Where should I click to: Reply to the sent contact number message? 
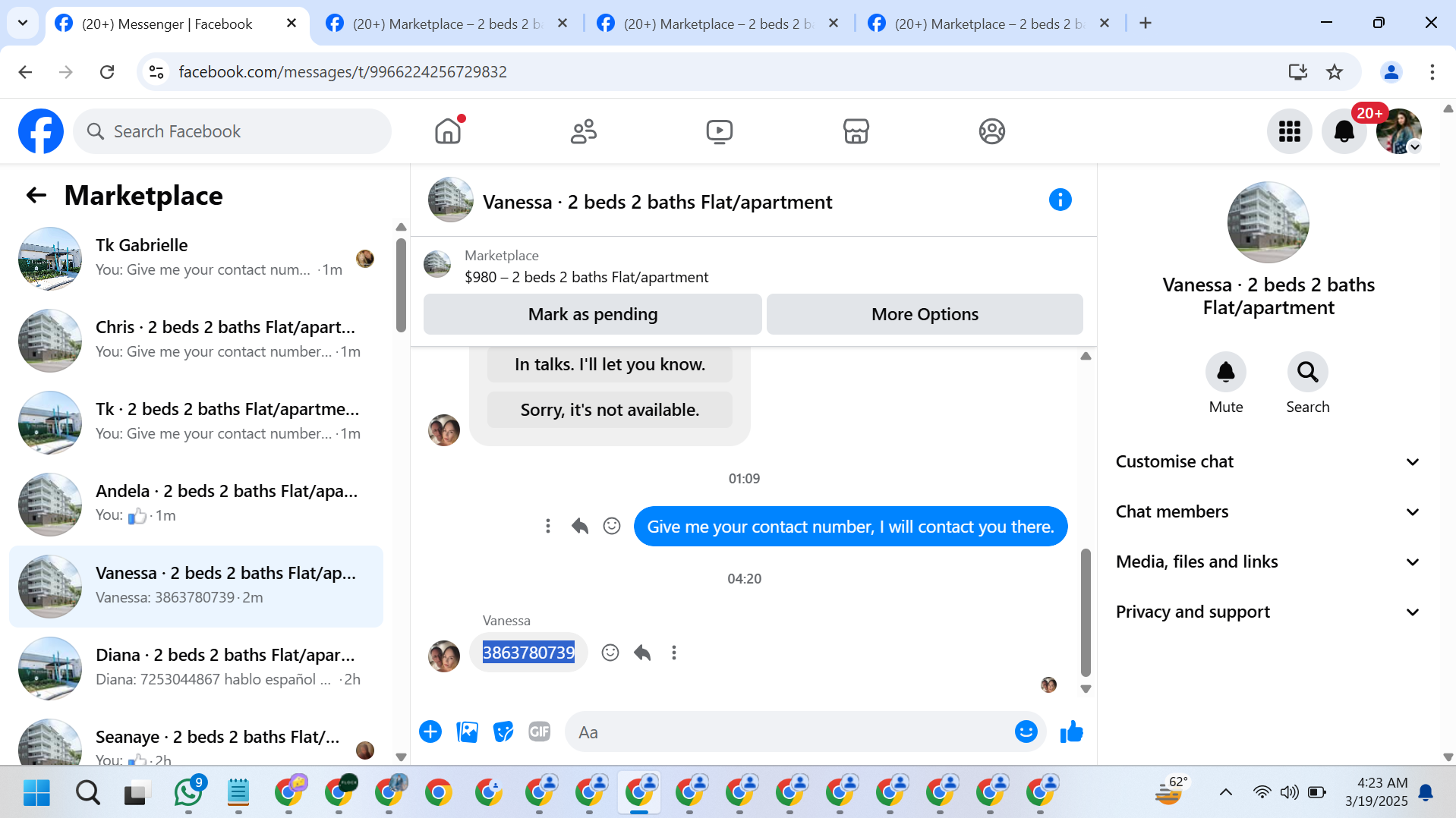pos(580,526)
